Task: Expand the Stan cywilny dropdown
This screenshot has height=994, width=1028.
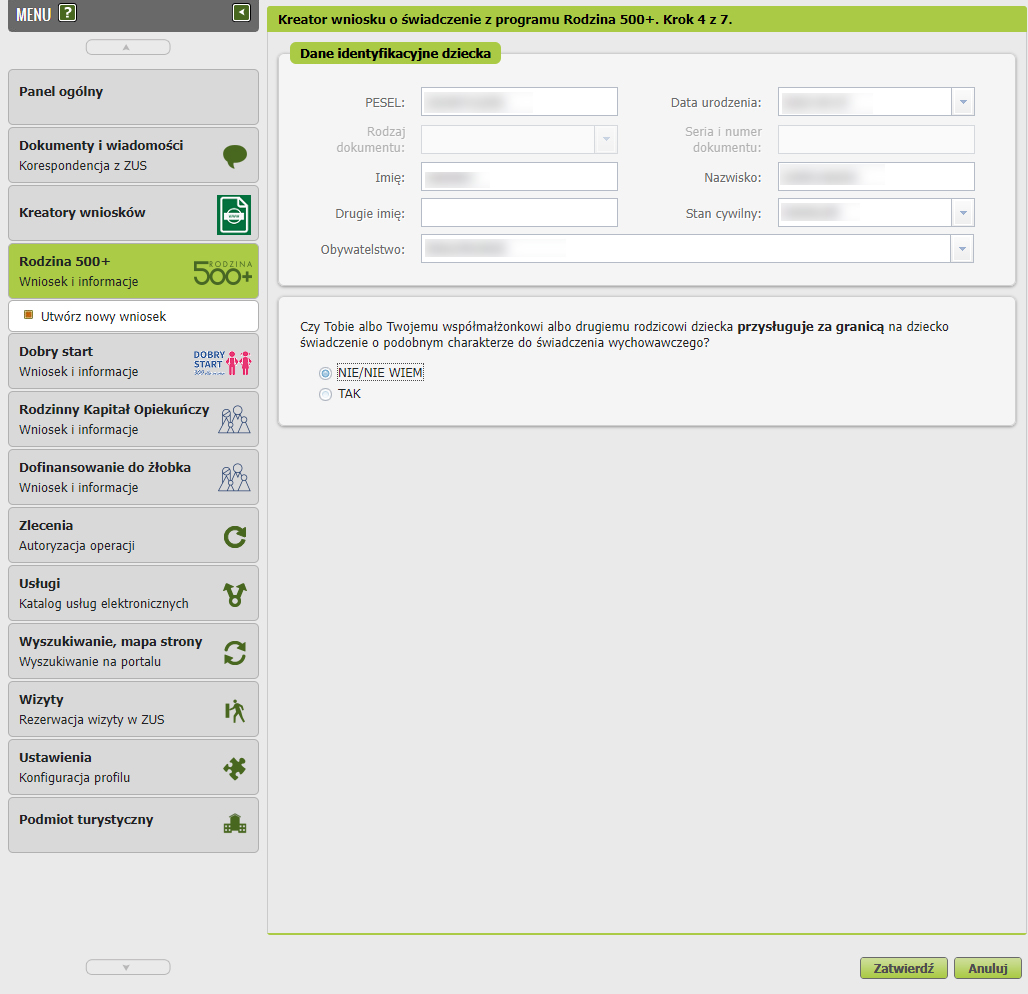Action: pyautogui.click(x=963, y=213)
